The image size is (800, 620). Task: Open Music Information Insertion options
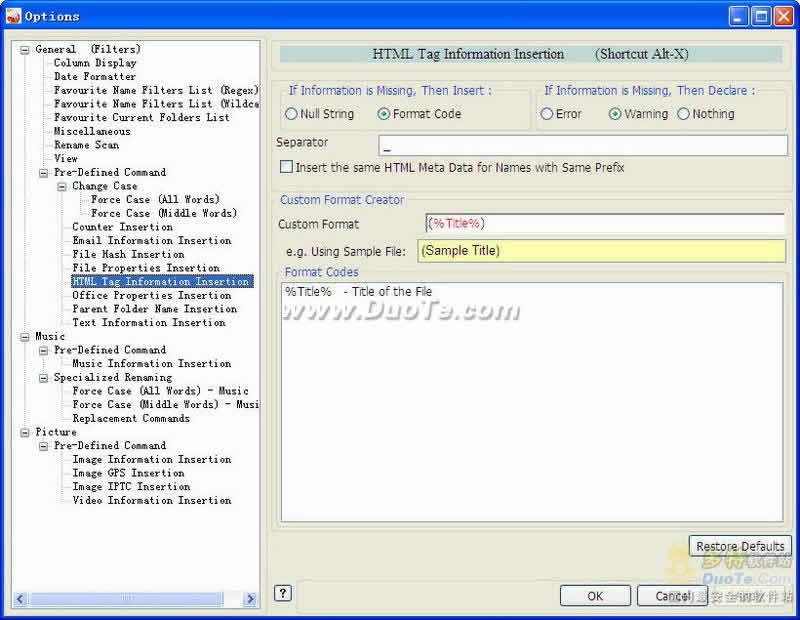[x=152, y=364]
